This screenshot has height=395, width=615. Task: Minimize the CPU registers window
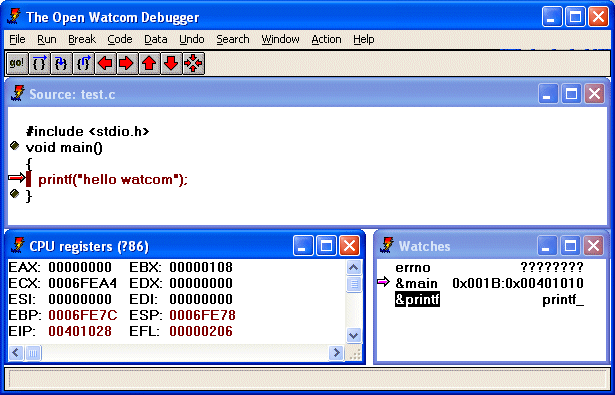click(303, 246)
